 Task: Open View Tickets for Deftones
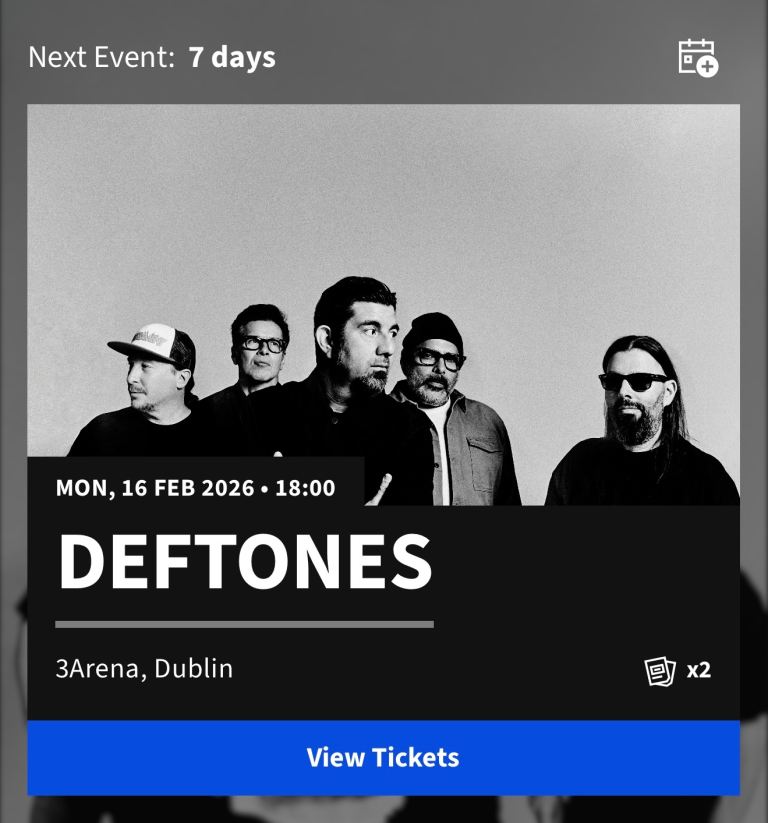click(383, 757)
